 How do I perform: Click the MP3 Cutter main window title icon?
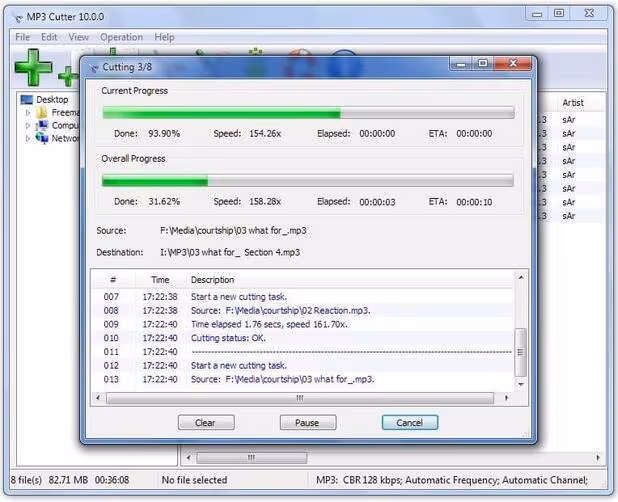click(18, 17)
